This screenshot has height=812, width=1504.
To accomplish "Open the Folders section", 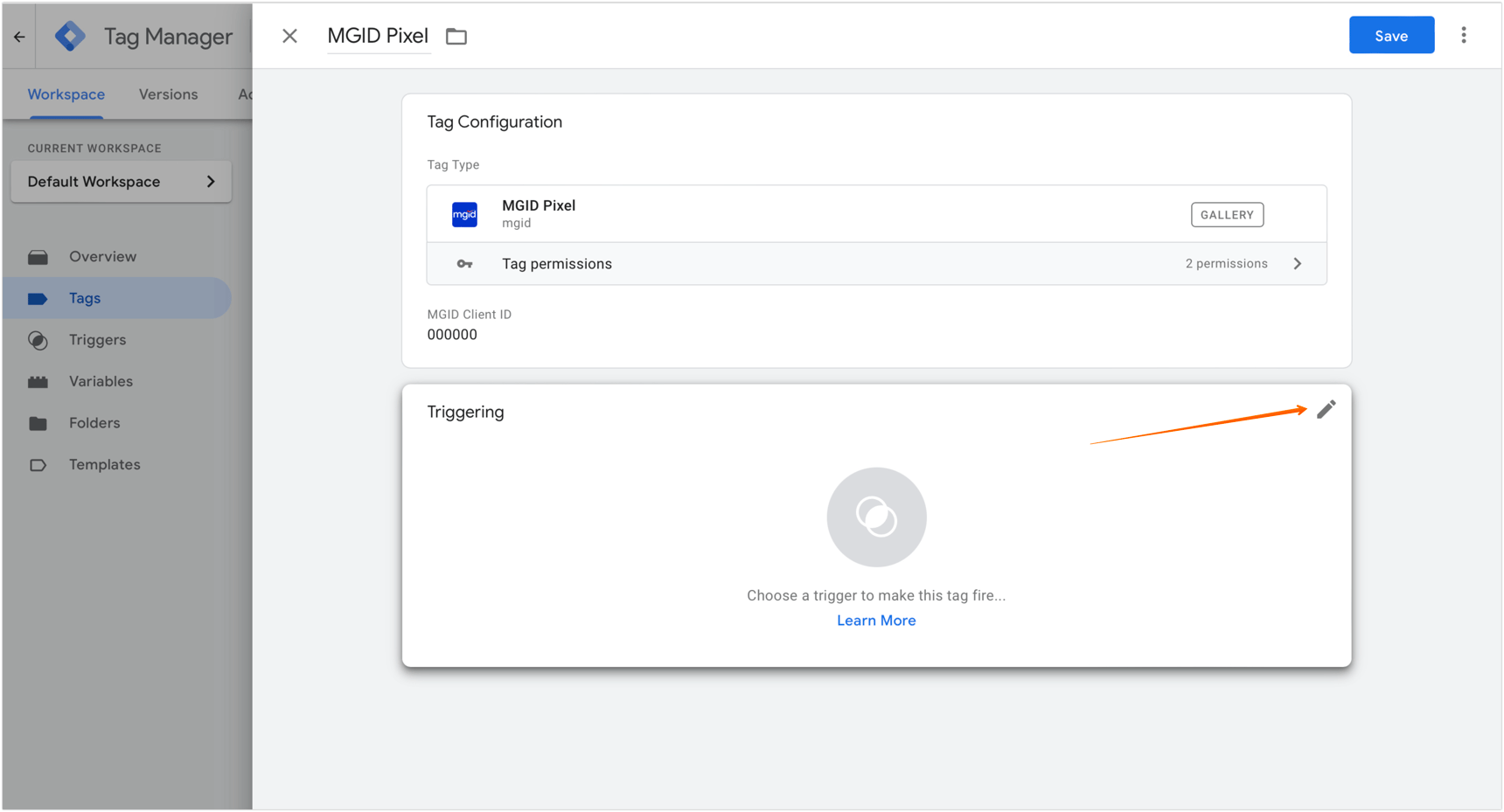I will 38,423.
